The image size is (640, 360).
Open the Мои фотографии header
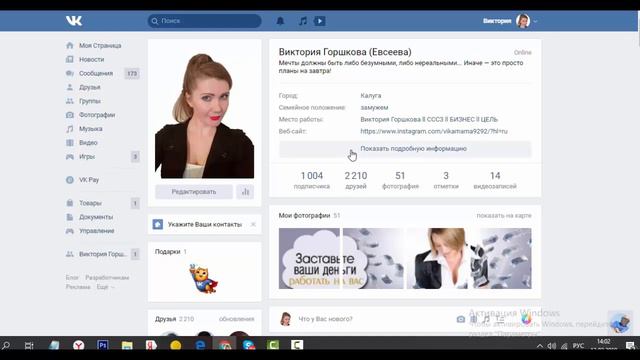pyautogui.click(x=309, y=216)
